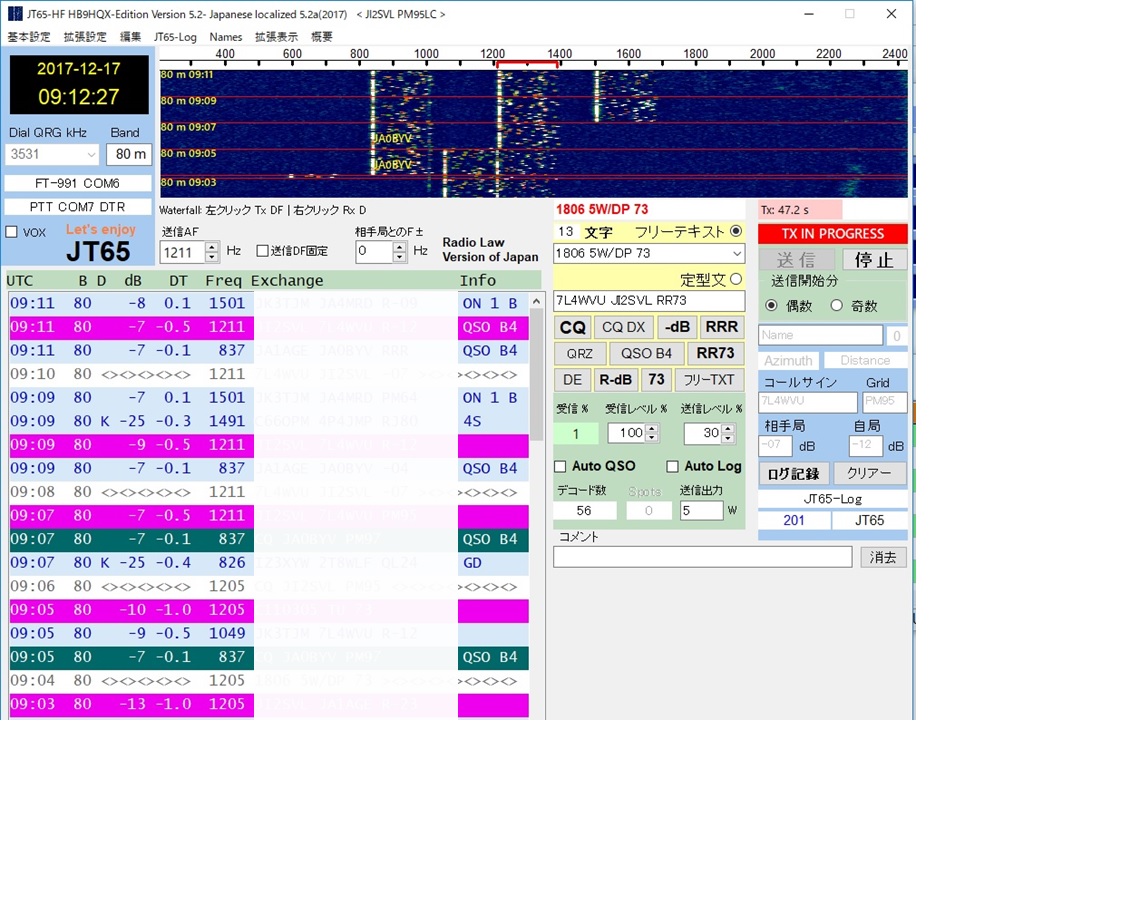Click the 送信出力 power input field
Image resolution: width=1147 pixels, height=900 pixels.
(700, 510)
